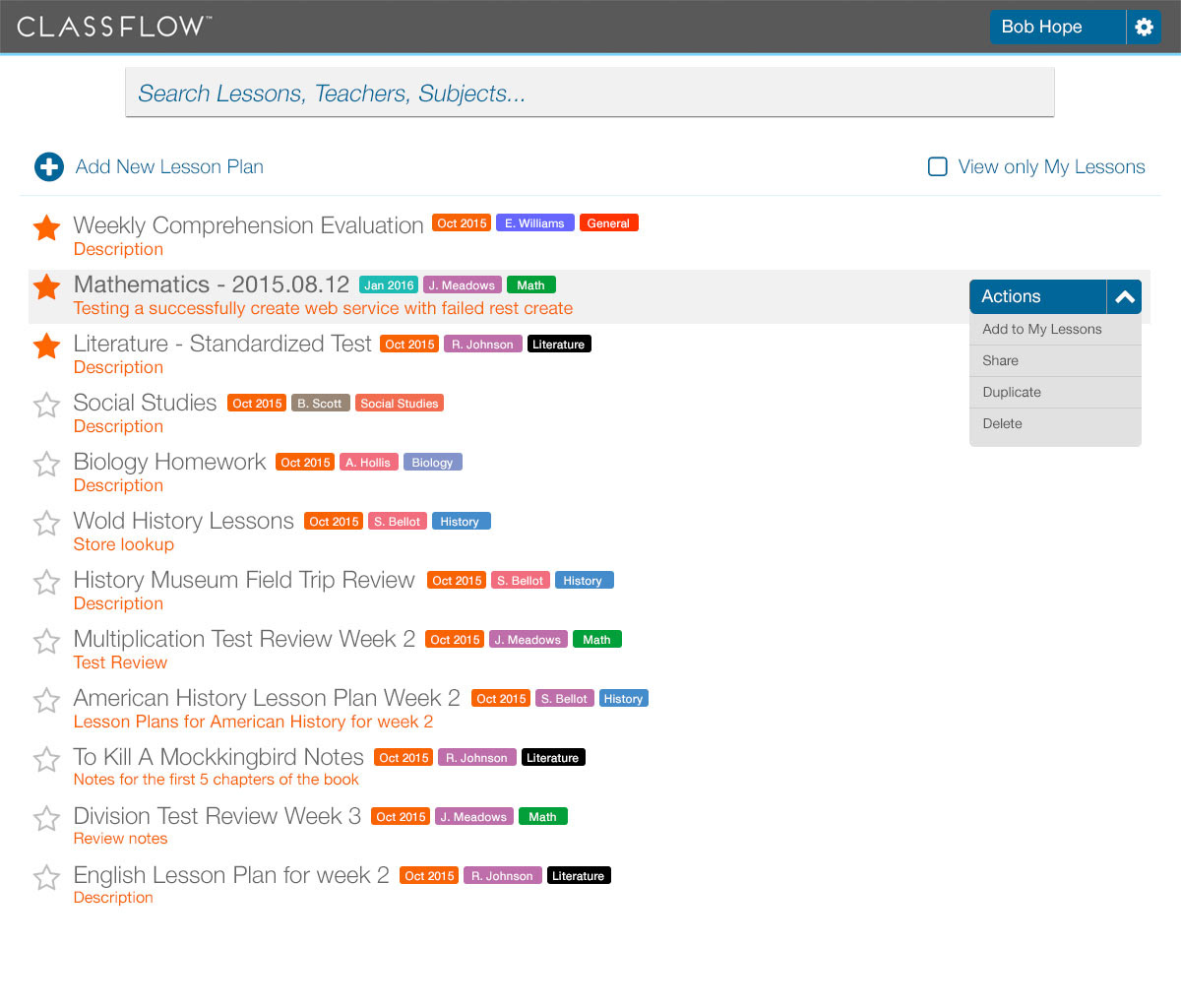Open Mathematics - 2015.08.12 lesson title
This screenshot has width=1181, height=1008.
coord(212,284)
